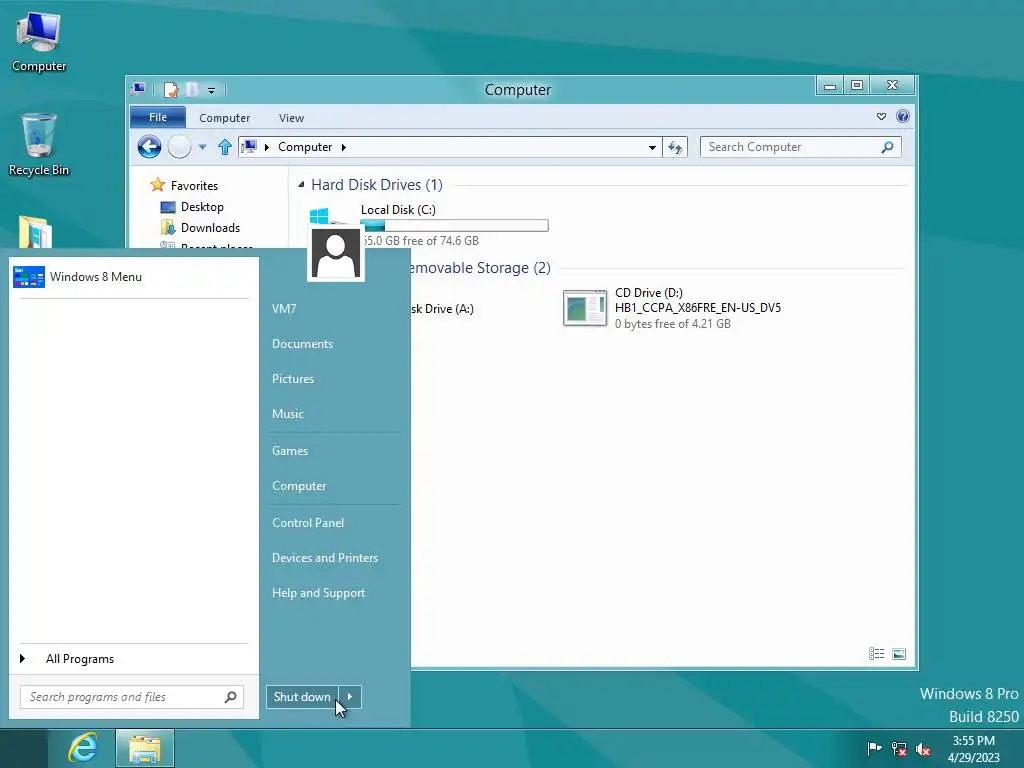Expand the address bar history dropdown
The height and width of the screenshot is (768, 1024).
pos(652,148)
